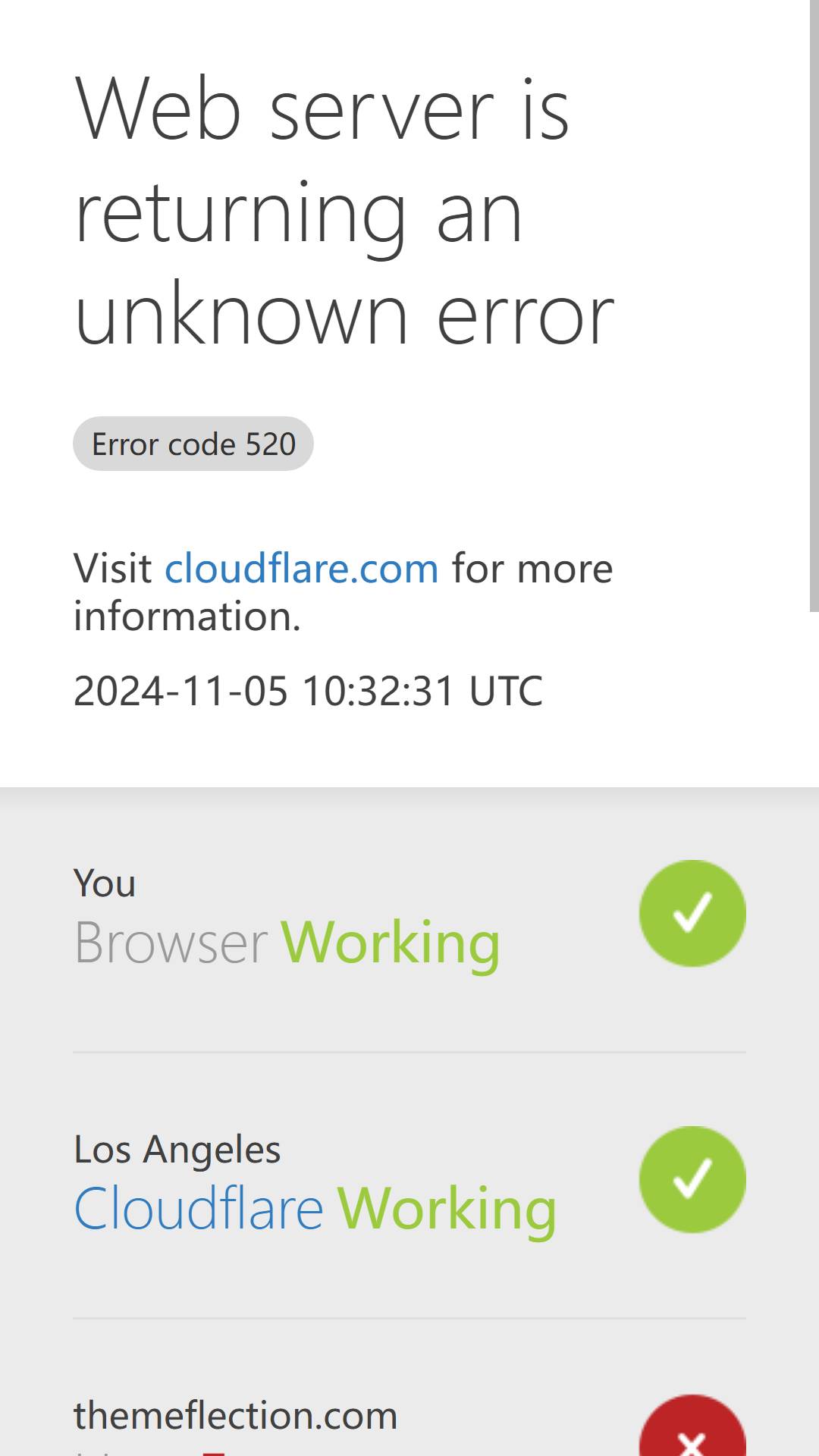
Task: Click the themeflection.com host label
Action: coord(236,1415)
